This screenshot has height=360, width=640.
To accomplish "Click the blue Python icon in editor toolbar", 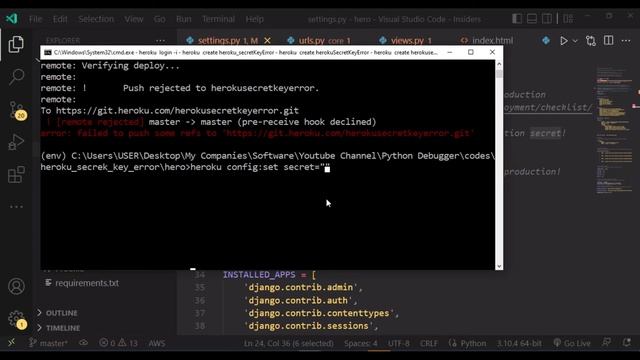I will 546,40.
